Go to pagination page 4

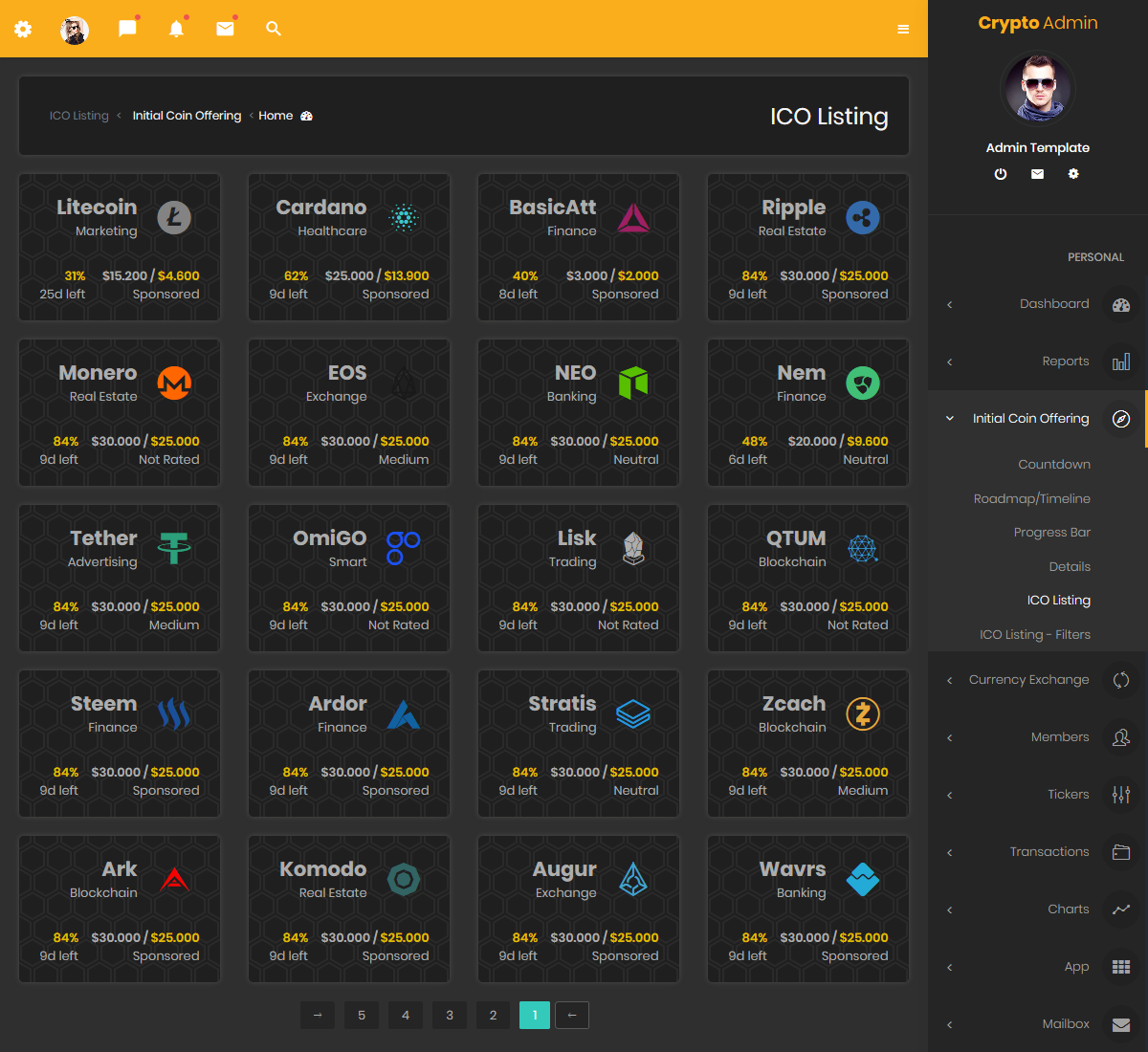coord(406,1016)
